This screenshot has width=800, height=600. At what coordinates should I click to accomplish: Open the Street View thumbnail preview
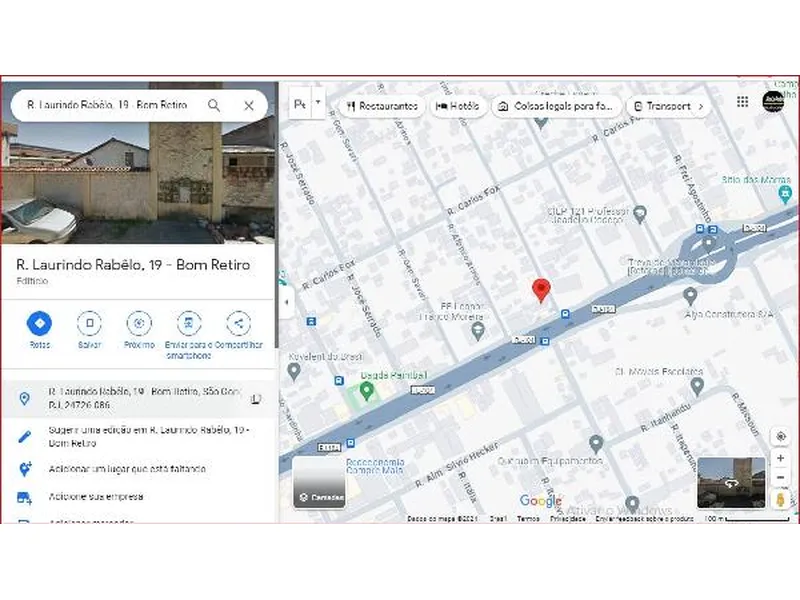pos(731,482)
